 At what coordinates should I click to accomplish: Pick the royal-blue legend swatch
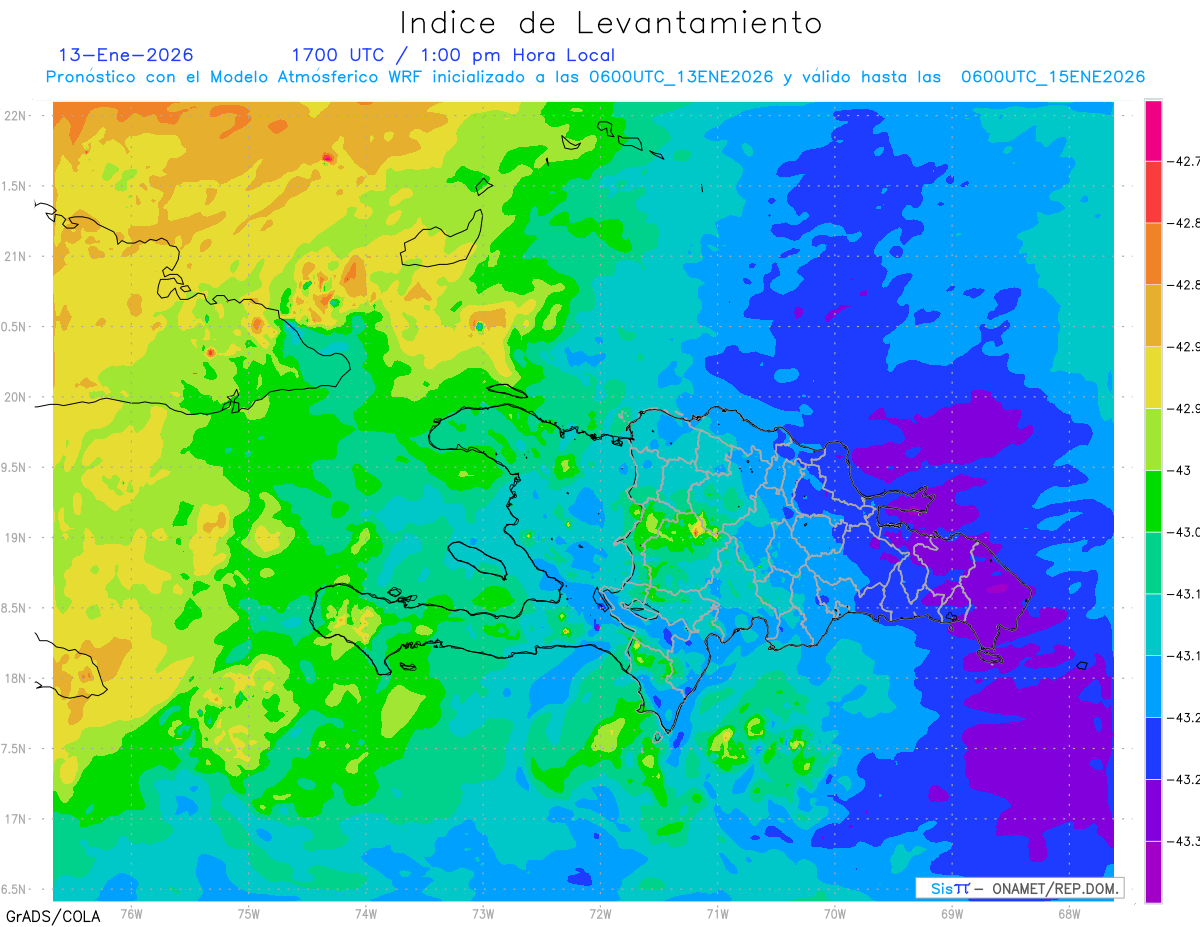point(1153,748)
